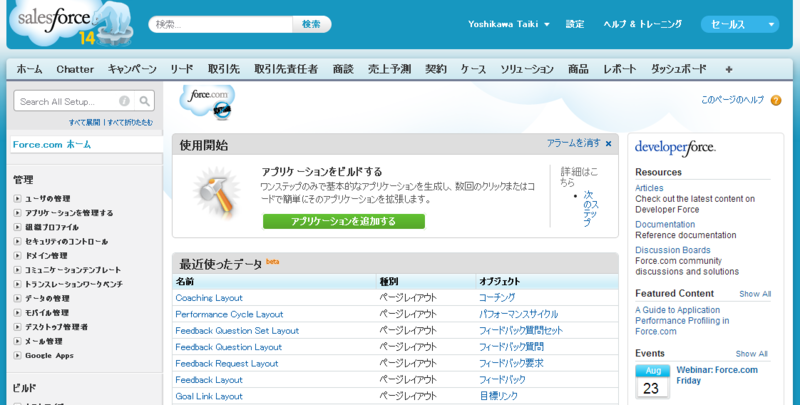Expand データの管理 tree node
Screen dimensions: 800x405
click(17, 298)
